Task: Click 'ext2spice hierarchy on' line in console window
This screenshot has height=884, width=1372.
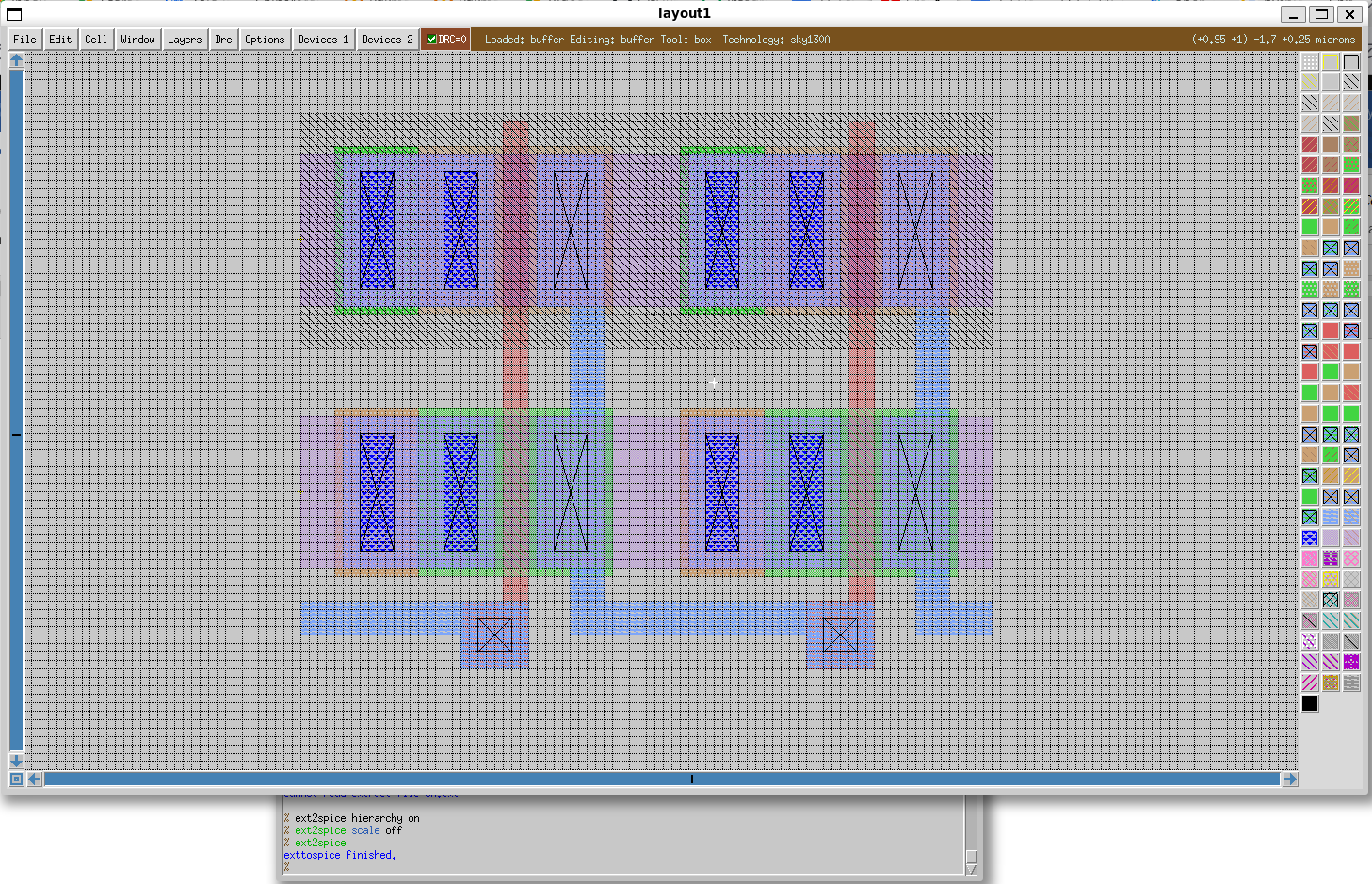Action: tap(357, 818)
